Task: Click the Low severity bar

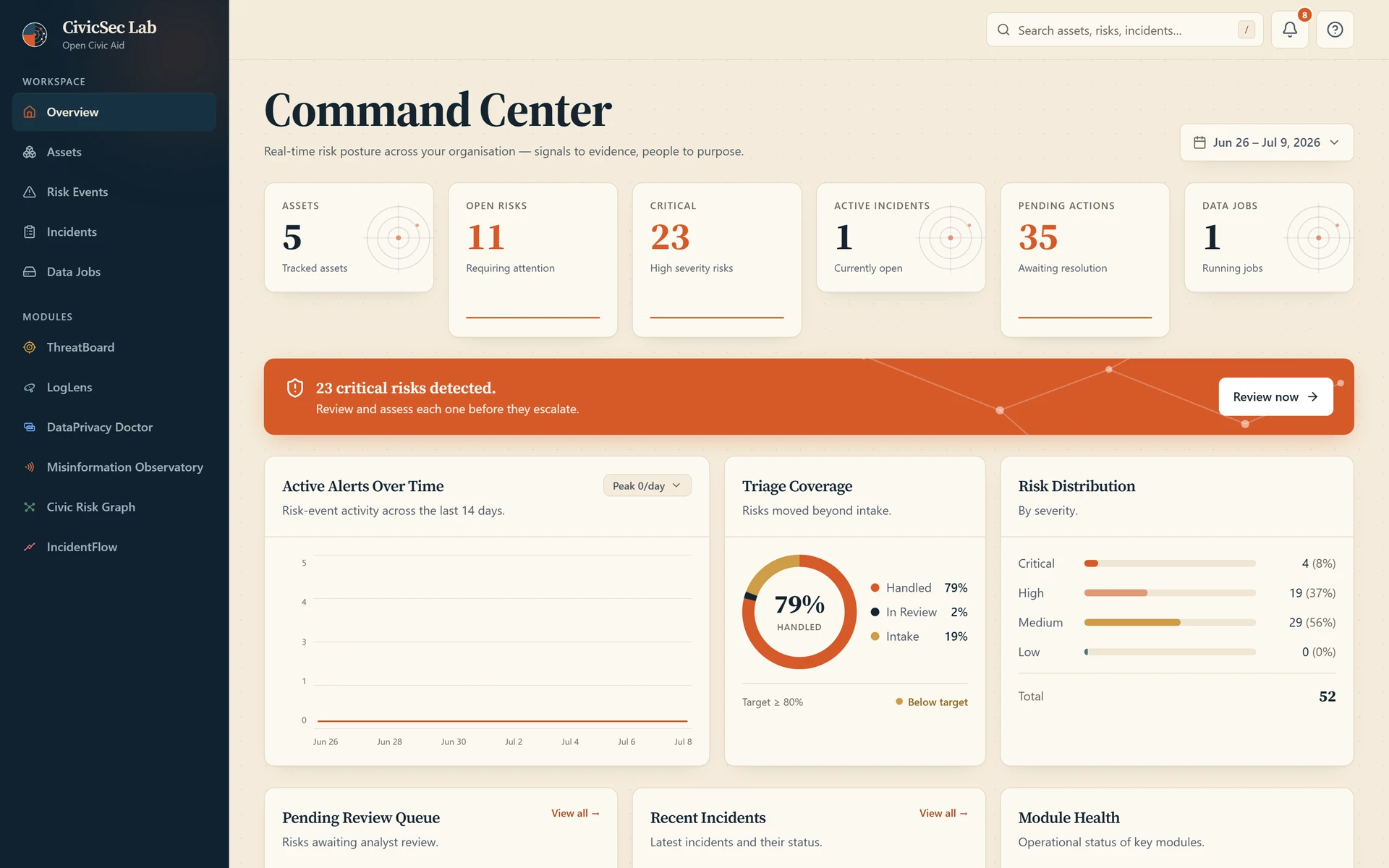Action: pyautogui.click(x=1170, y=652)
